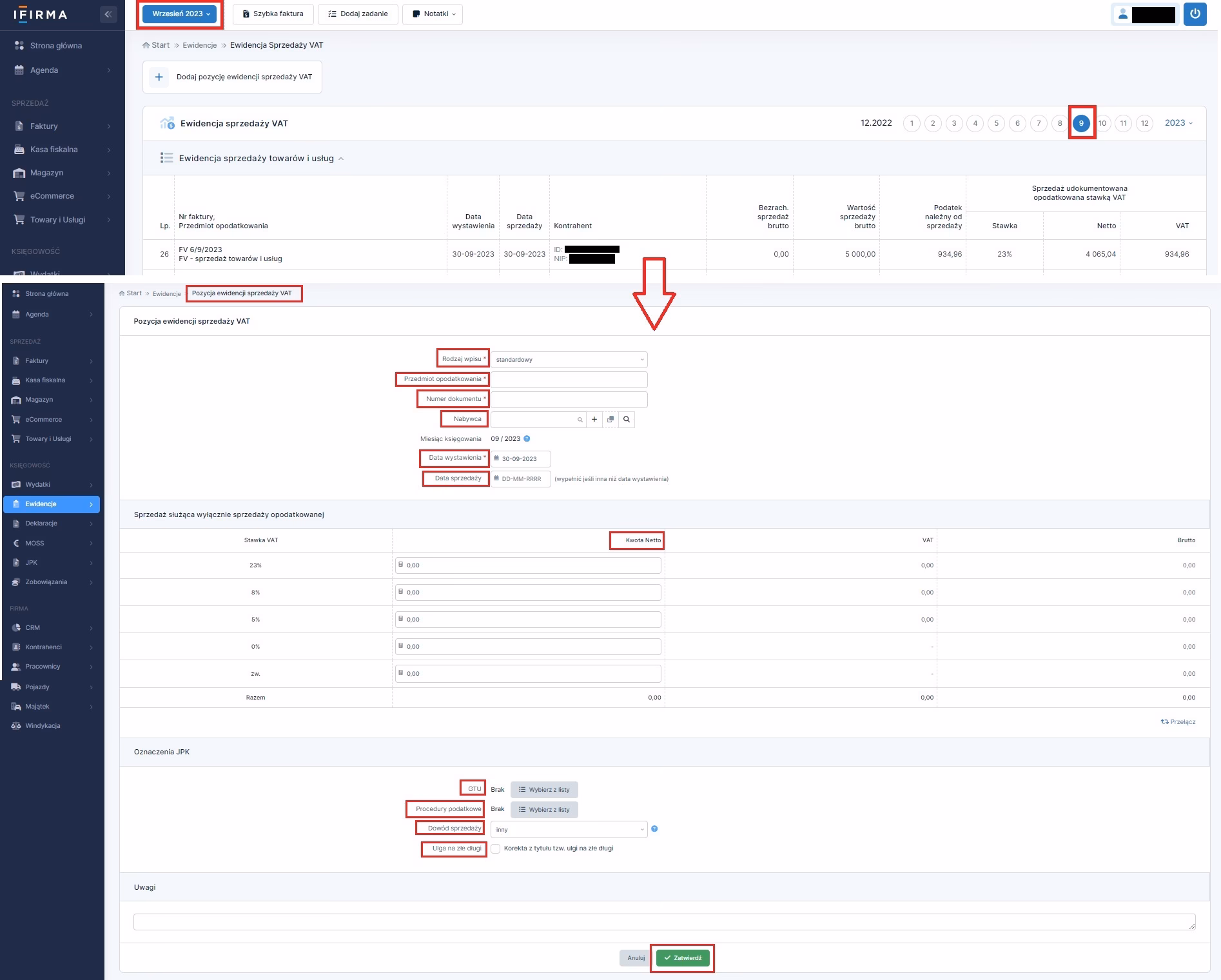Click the help icon next to Miesiąc księgowania

[x=527, y=439]
